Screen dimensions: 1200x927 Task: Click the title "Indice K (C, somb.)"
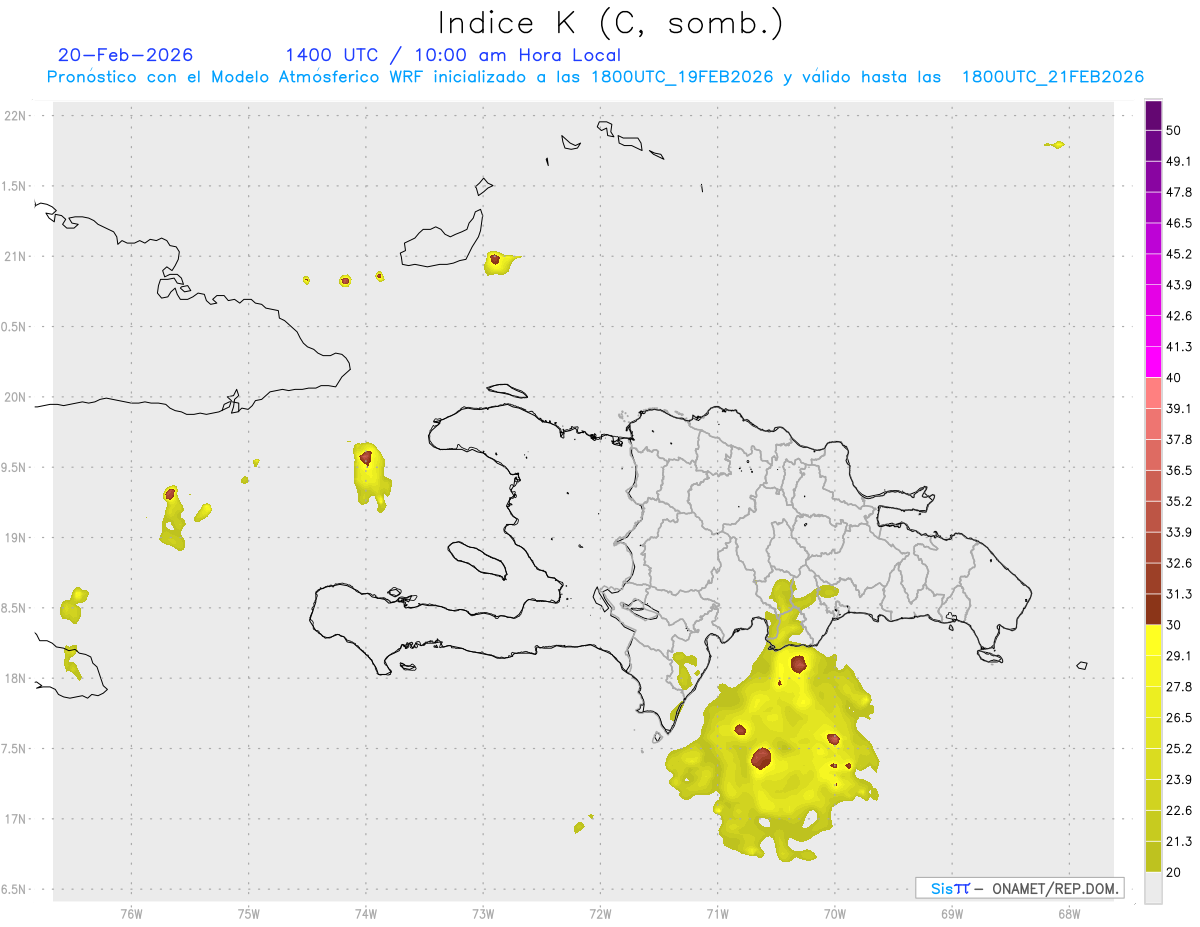click(610, 23)
